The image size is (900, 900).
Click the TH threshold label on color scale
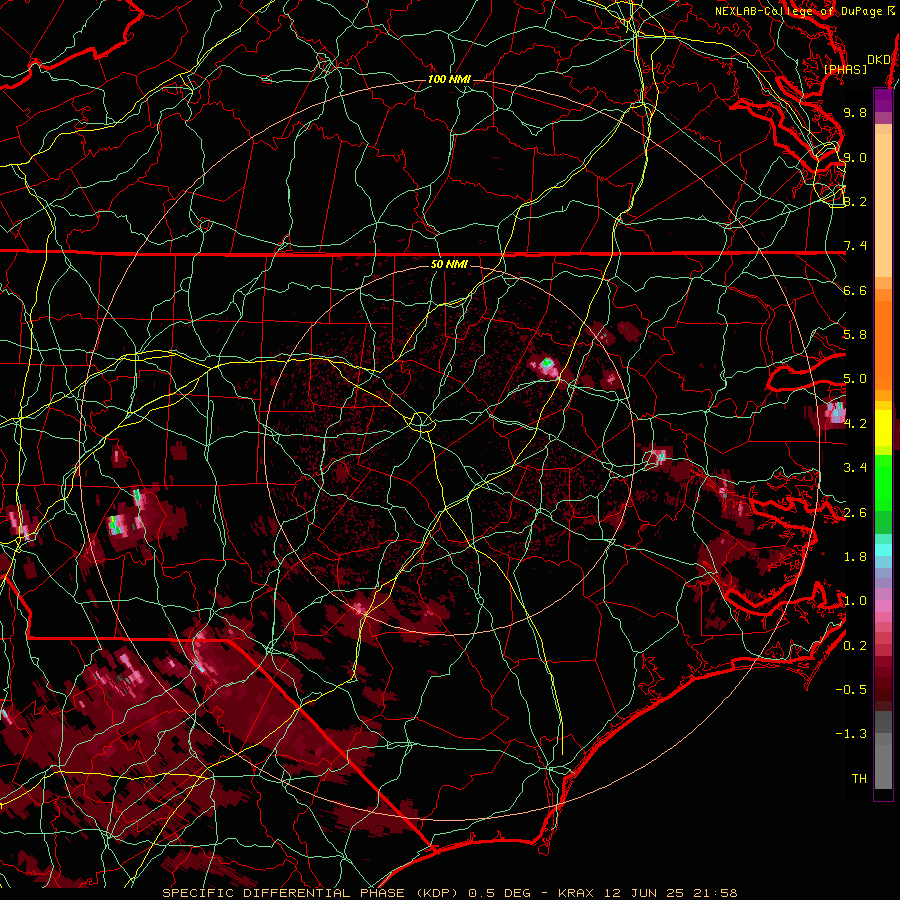tap(859, 779)
